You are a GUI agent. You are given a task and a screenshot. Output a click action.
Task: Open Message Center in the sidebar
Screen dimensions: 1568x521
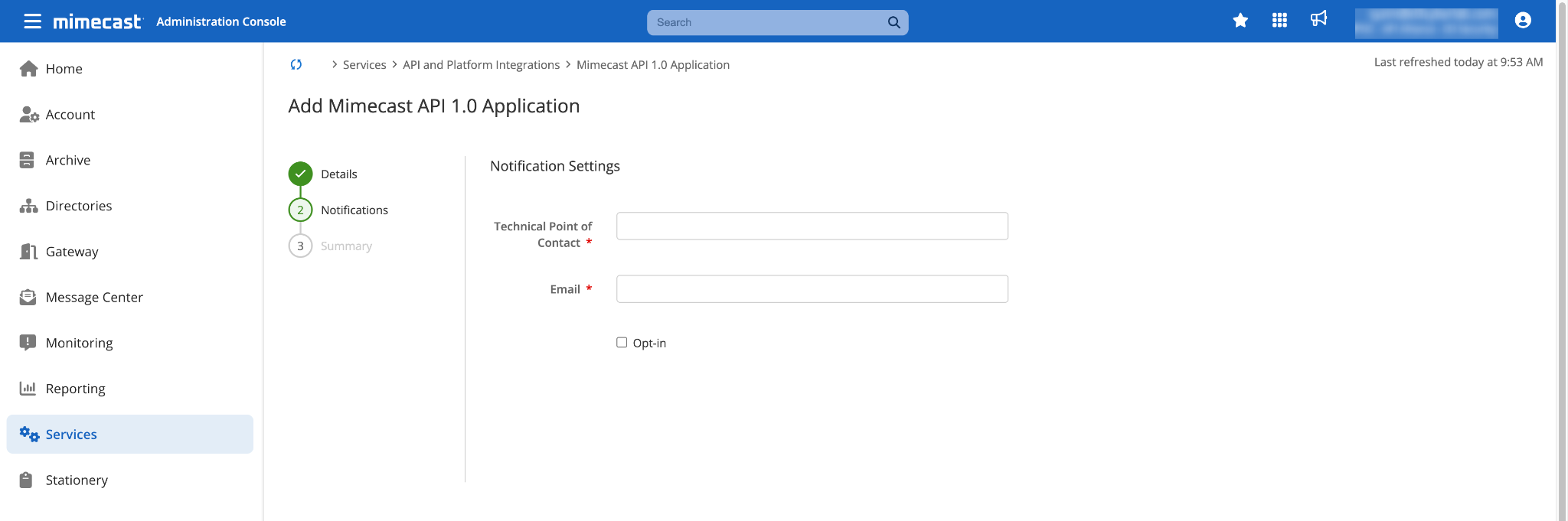tap(94, 298)
